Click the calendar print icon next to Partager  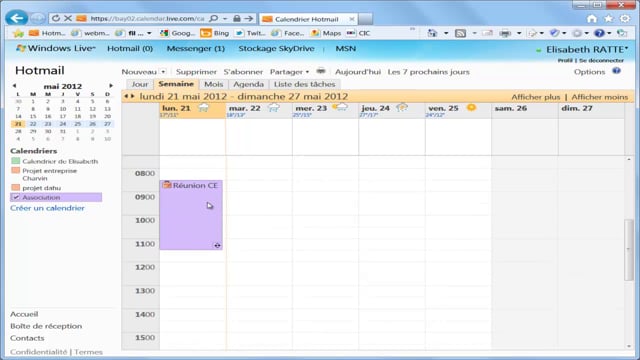[321, 71]
